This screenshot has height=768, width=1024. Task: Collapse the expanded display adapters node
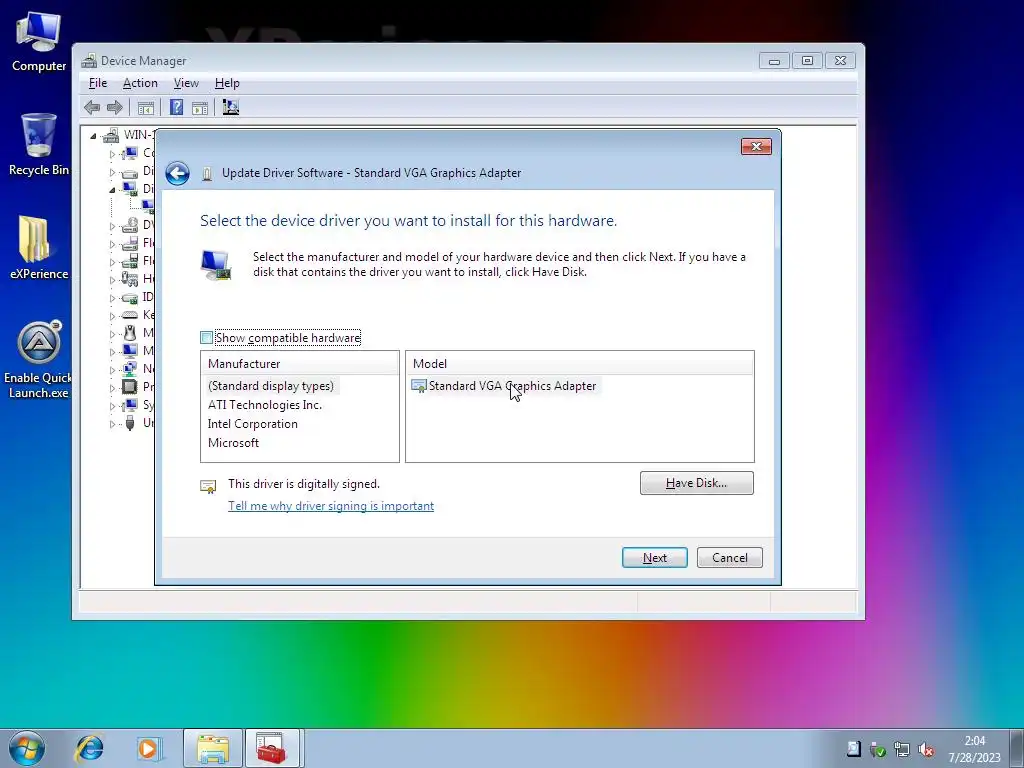point(112,190)
